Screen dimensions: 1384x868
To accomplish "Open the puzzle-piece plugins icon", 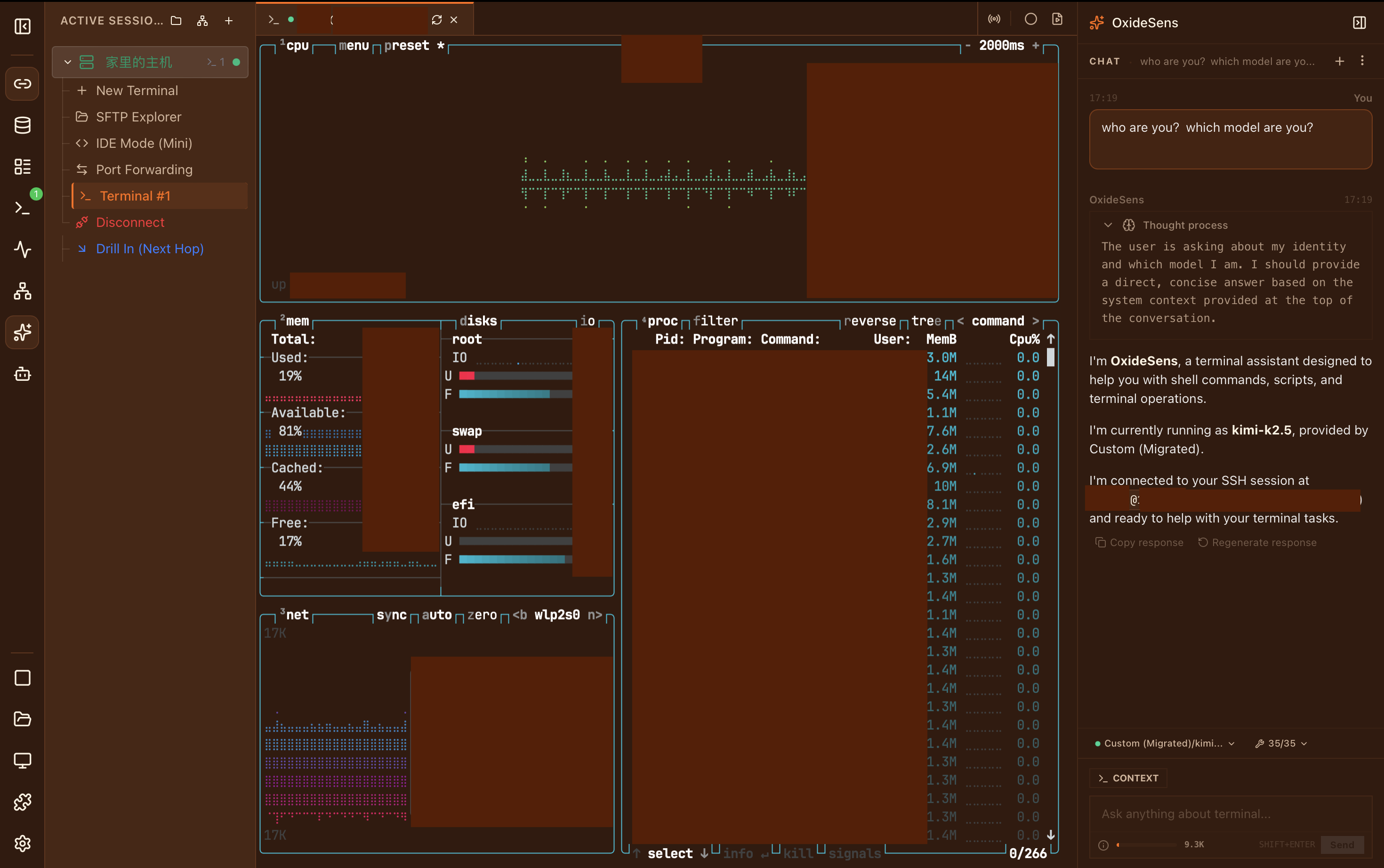I will point(23,802).
